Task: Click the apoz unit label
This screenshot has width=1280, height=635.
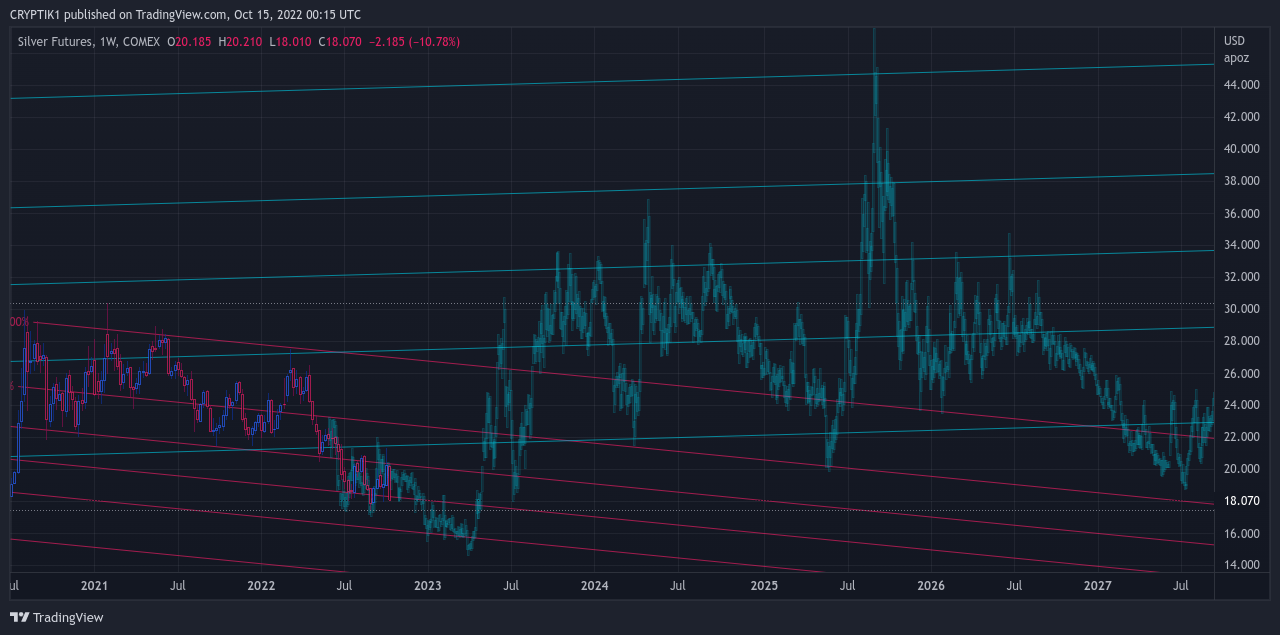Action: [x=1237, y=58]
